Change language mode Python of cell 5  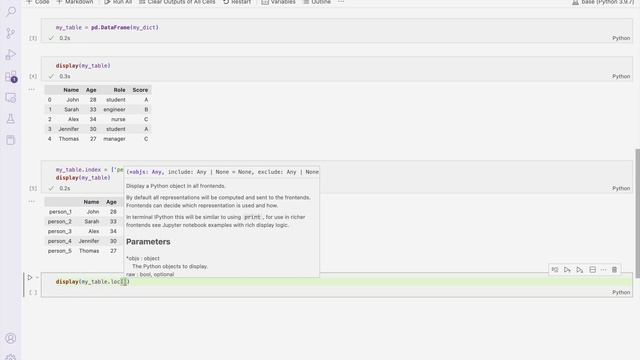point(621,188)
